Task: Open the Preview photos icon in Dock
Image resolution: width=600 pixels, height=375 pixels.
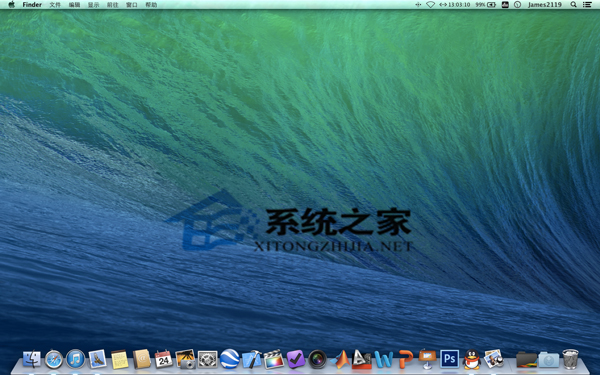Action: pyautogui.click(x=494, y=359)
